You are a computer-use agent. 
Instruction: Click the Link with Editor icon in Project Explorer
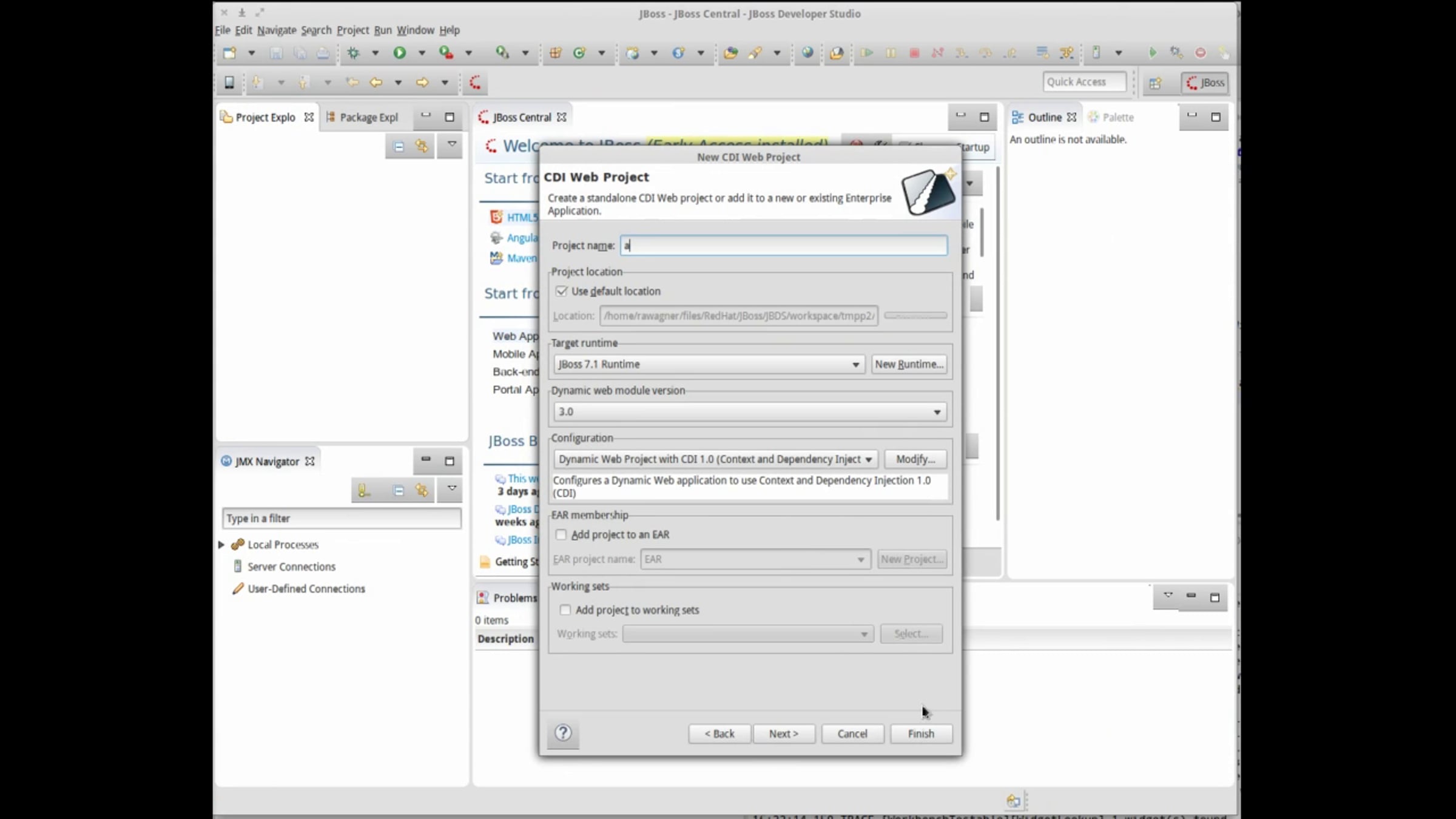[x=422, y=146]
